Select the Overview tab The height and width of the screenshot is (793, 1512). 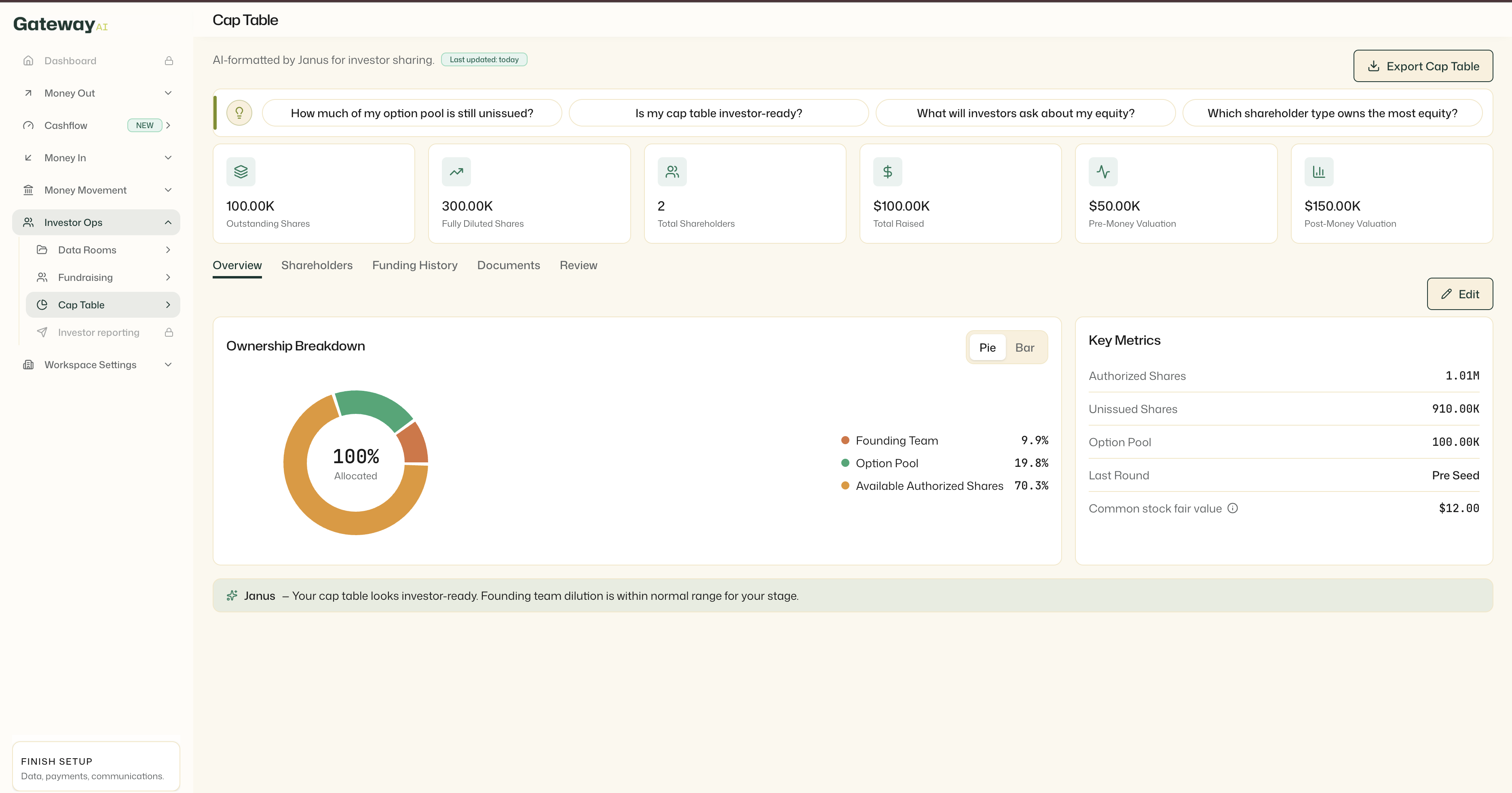pyautogui.click(x=237, y=265)
